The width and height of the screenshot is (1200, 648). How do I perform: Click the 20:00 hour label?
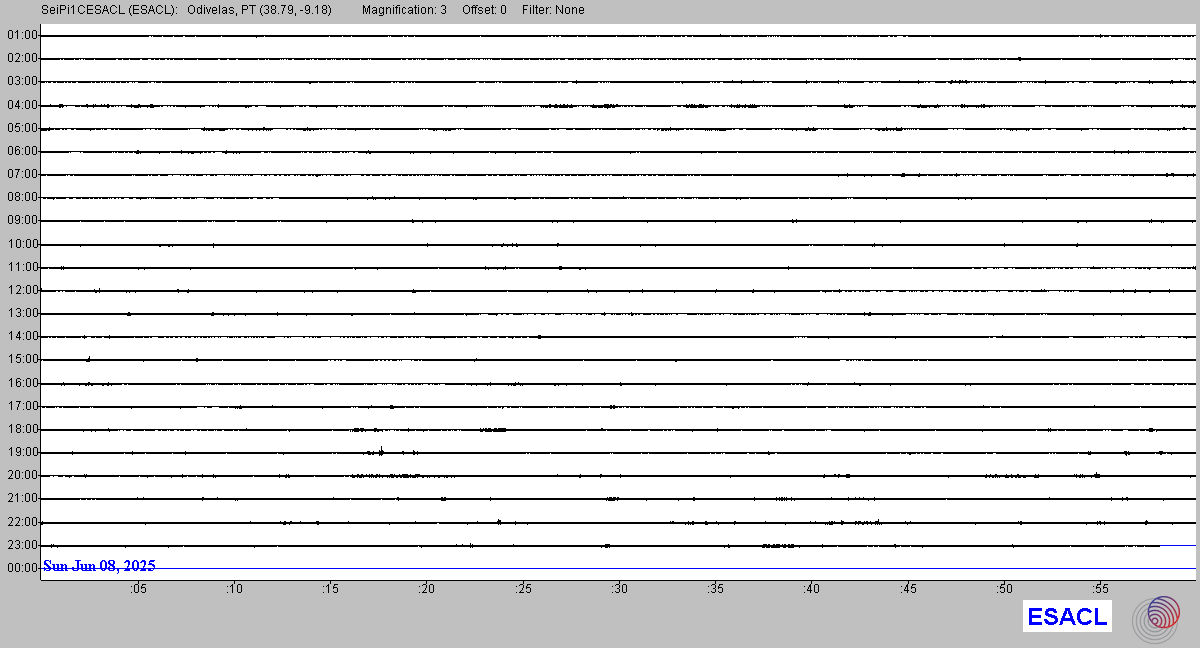tap(22, 475)
